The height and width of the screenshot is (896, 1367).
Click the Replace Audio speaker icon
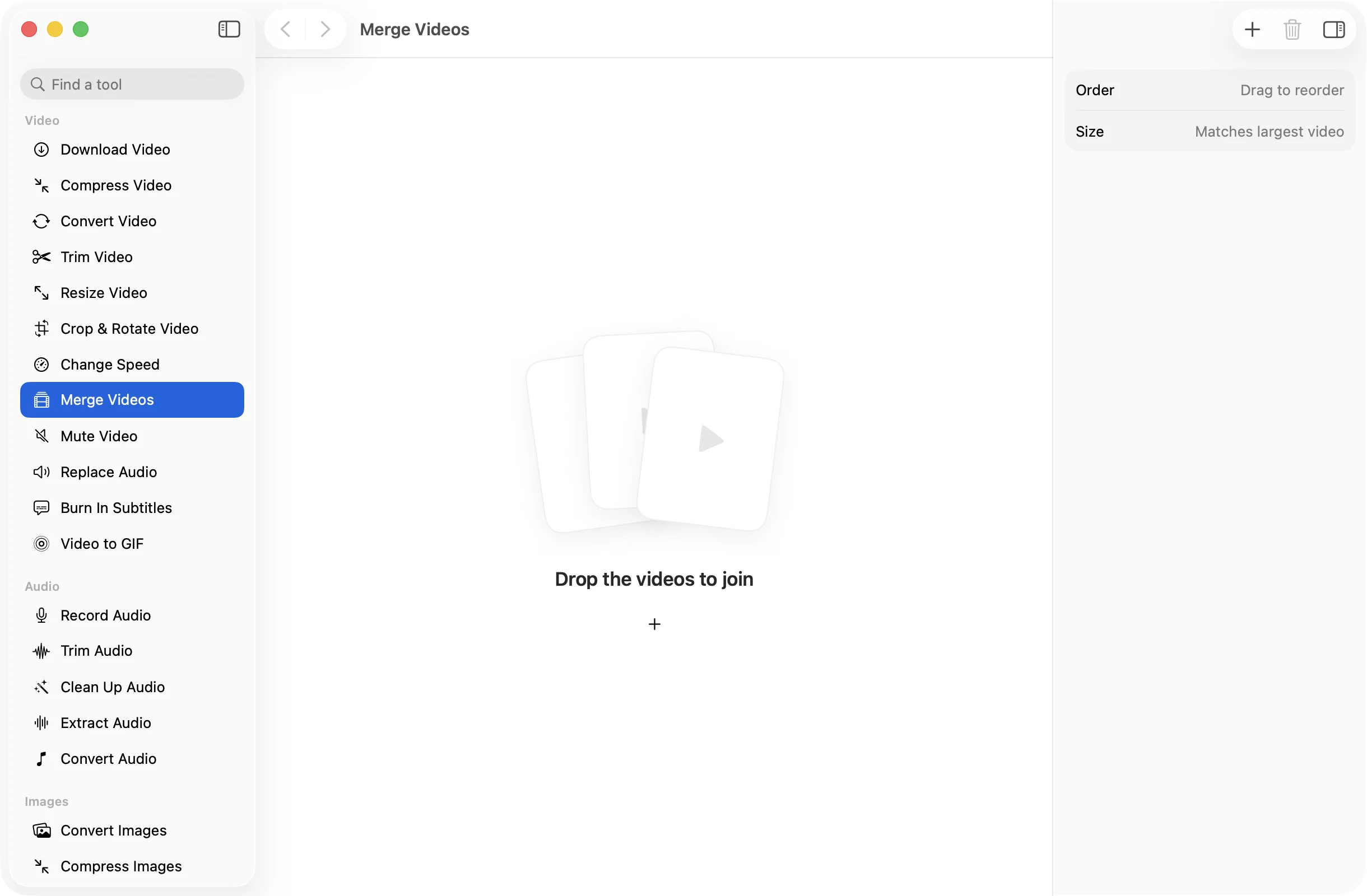[x=41, y=472]
